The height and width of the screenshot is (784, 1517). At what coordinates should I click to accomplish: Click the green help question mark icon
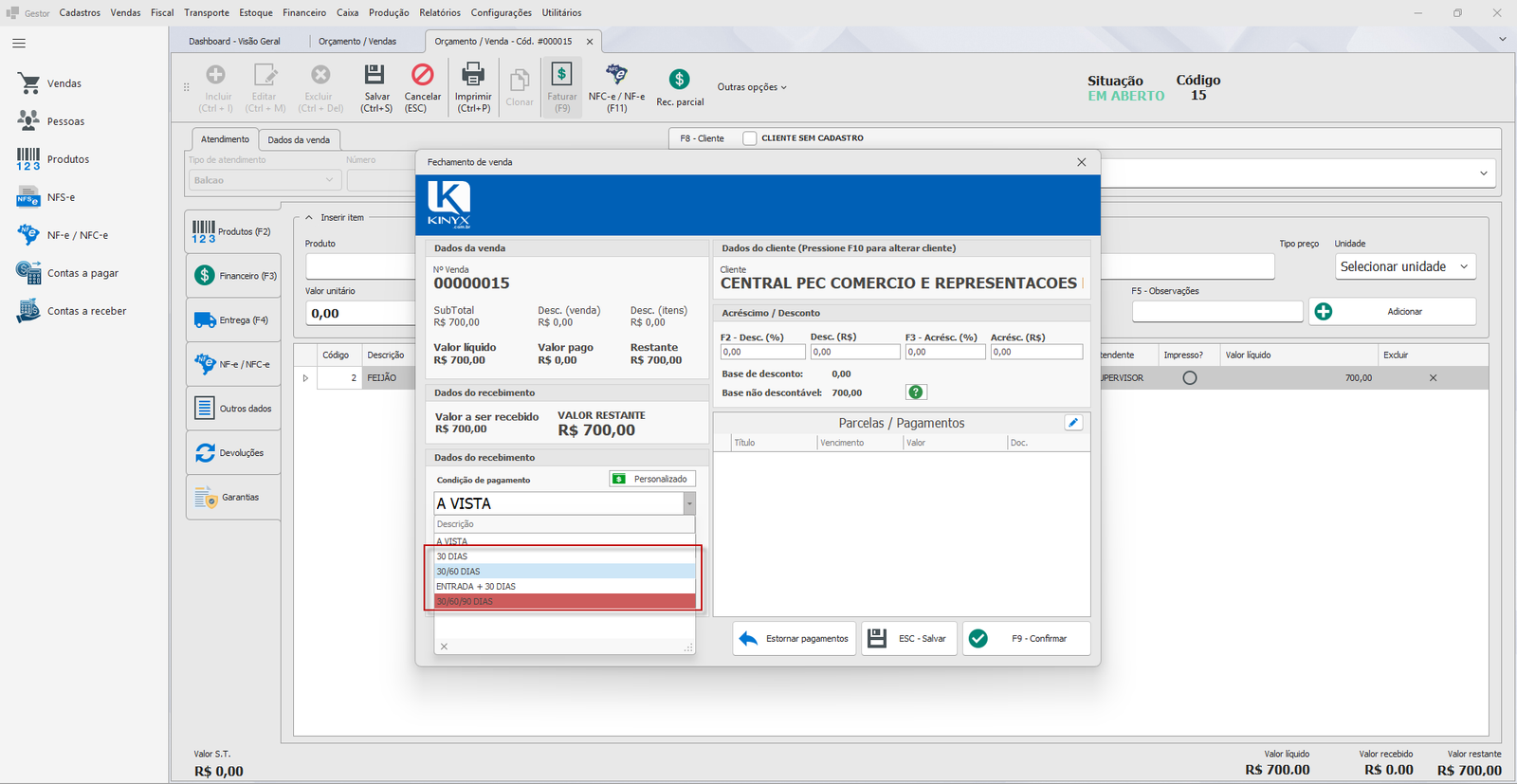pyautogui.click(x=916, y=392)
